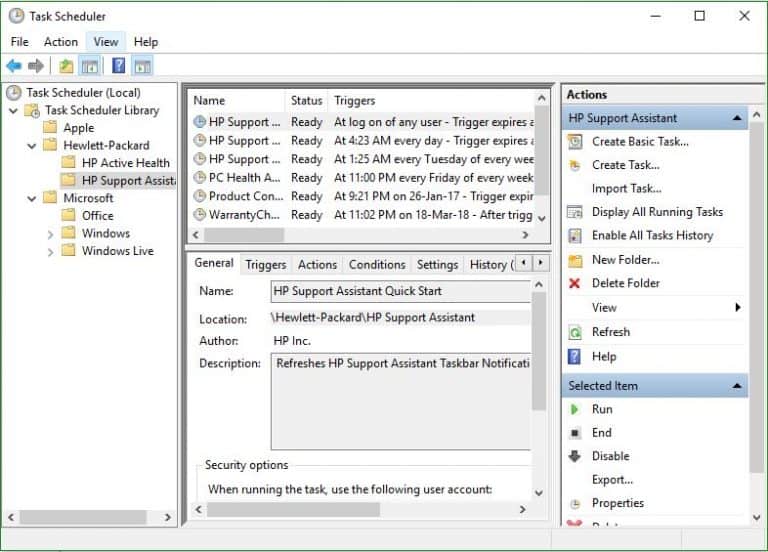Expand the View submenu arrow

(x=737, y=308)
